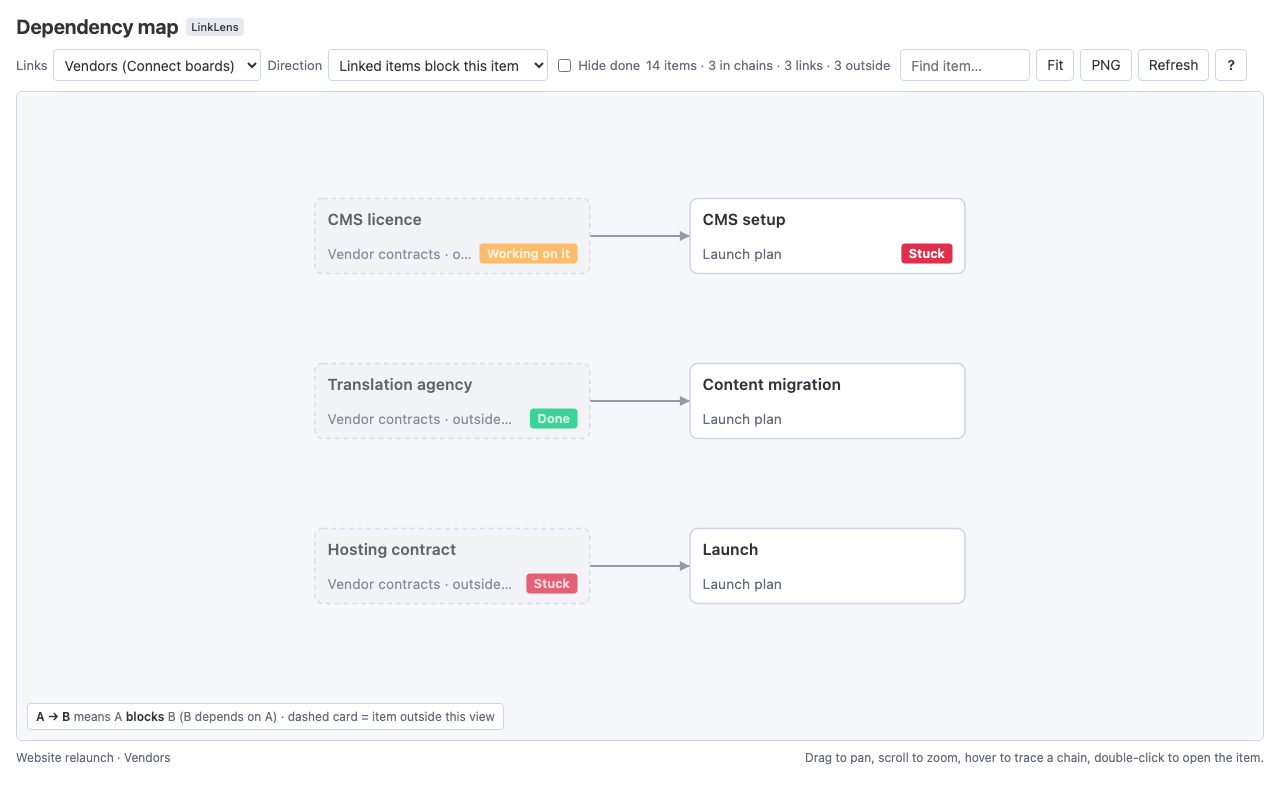Focus the Find item search field
Image resolution: width=1280 pixels, height=800 pixels.
pyautogui.click(x=965, y=65)
